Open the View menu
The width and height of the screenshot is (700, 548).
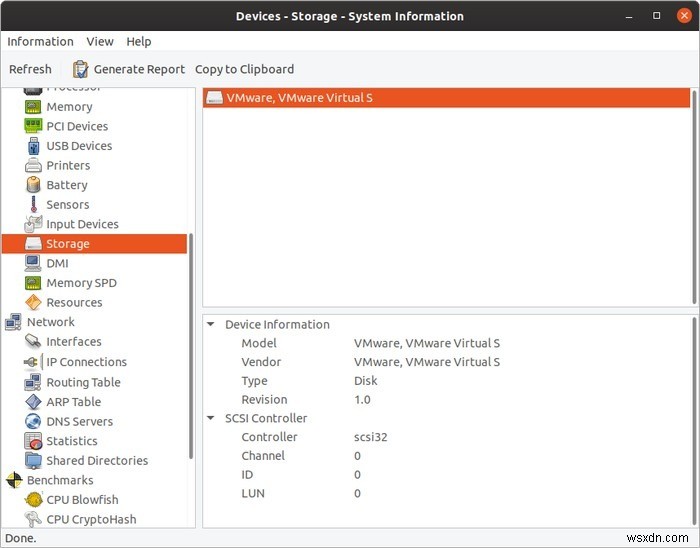(100, 42)
